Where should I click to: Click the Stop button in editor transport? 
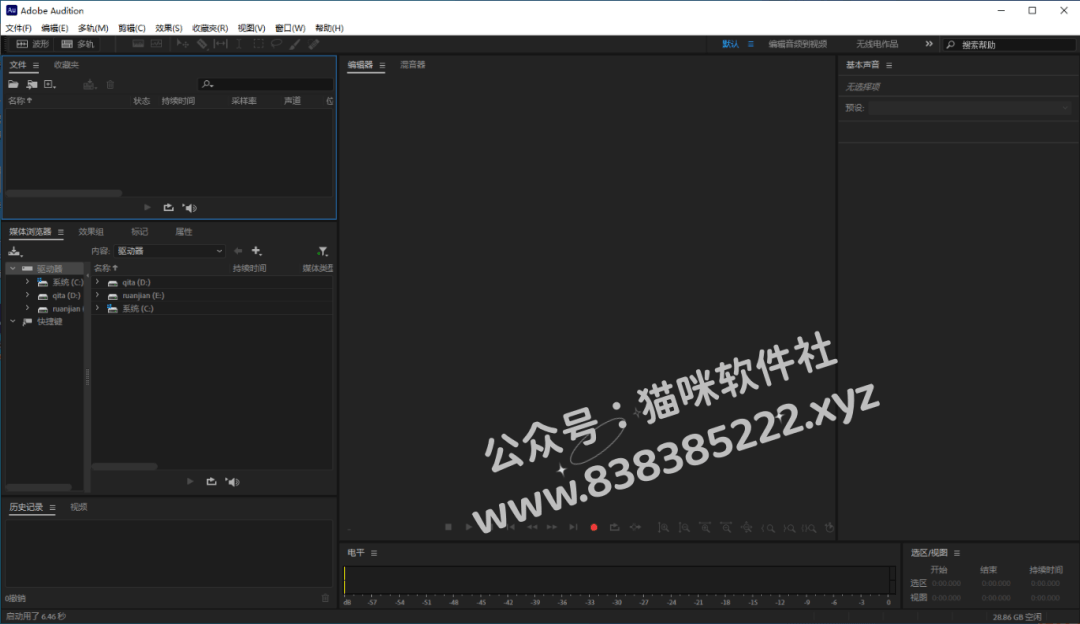[x=448, y=527]
